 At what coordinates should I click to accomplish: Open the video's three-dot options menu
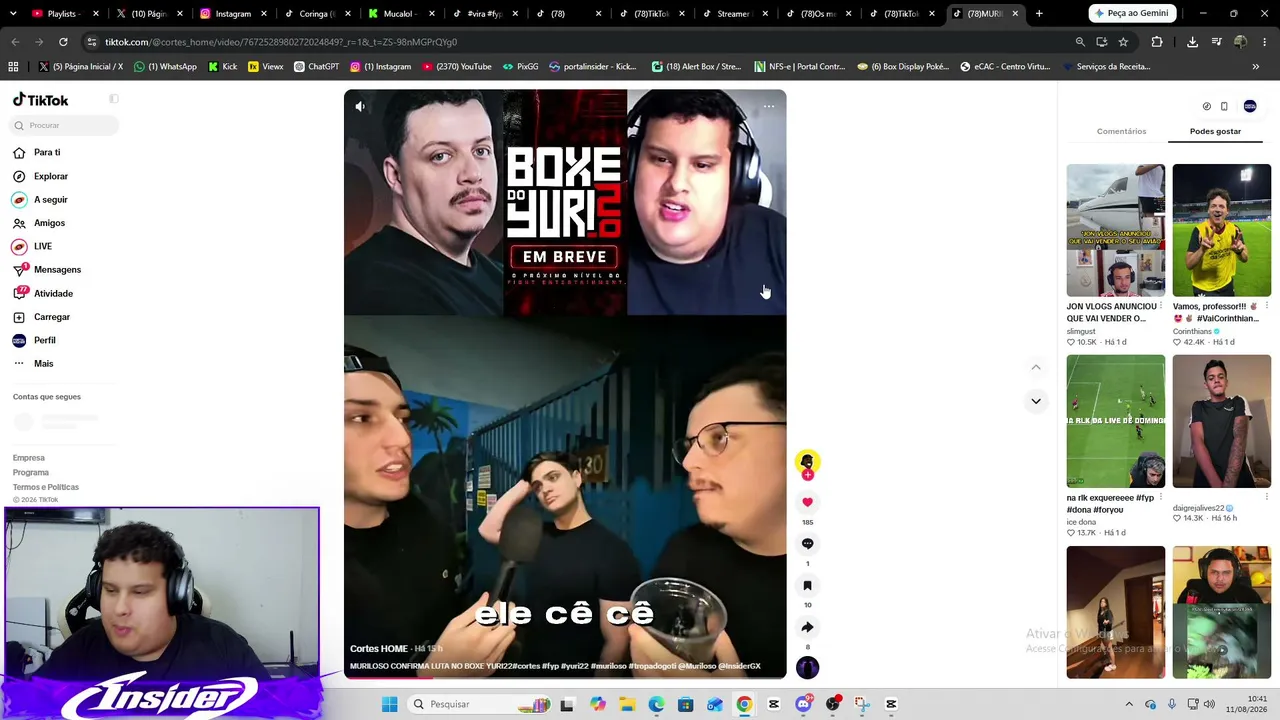pos(769,106)
